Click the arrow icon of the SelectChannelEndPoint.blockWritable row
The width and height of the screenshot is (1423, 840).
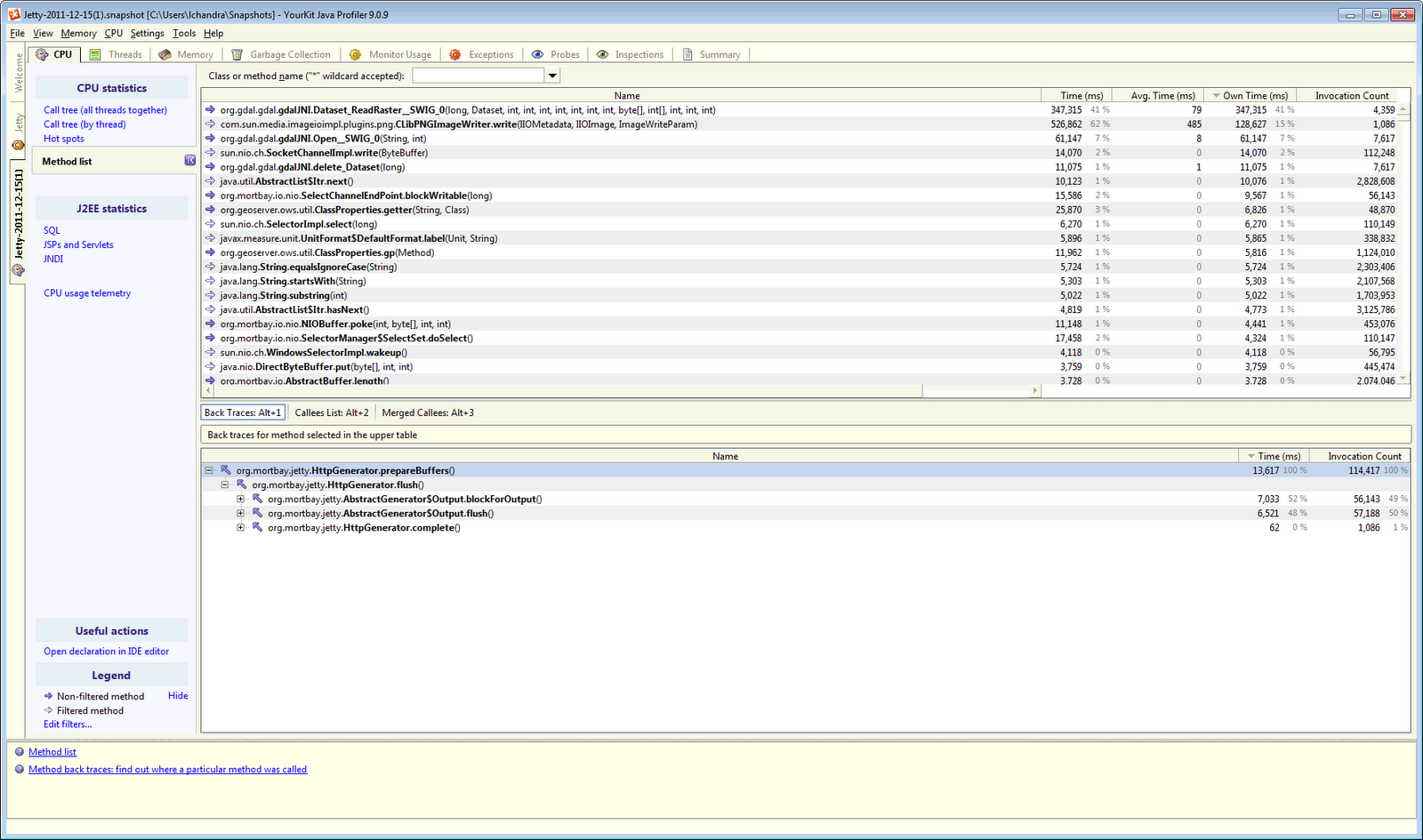[x=211, y=196]
